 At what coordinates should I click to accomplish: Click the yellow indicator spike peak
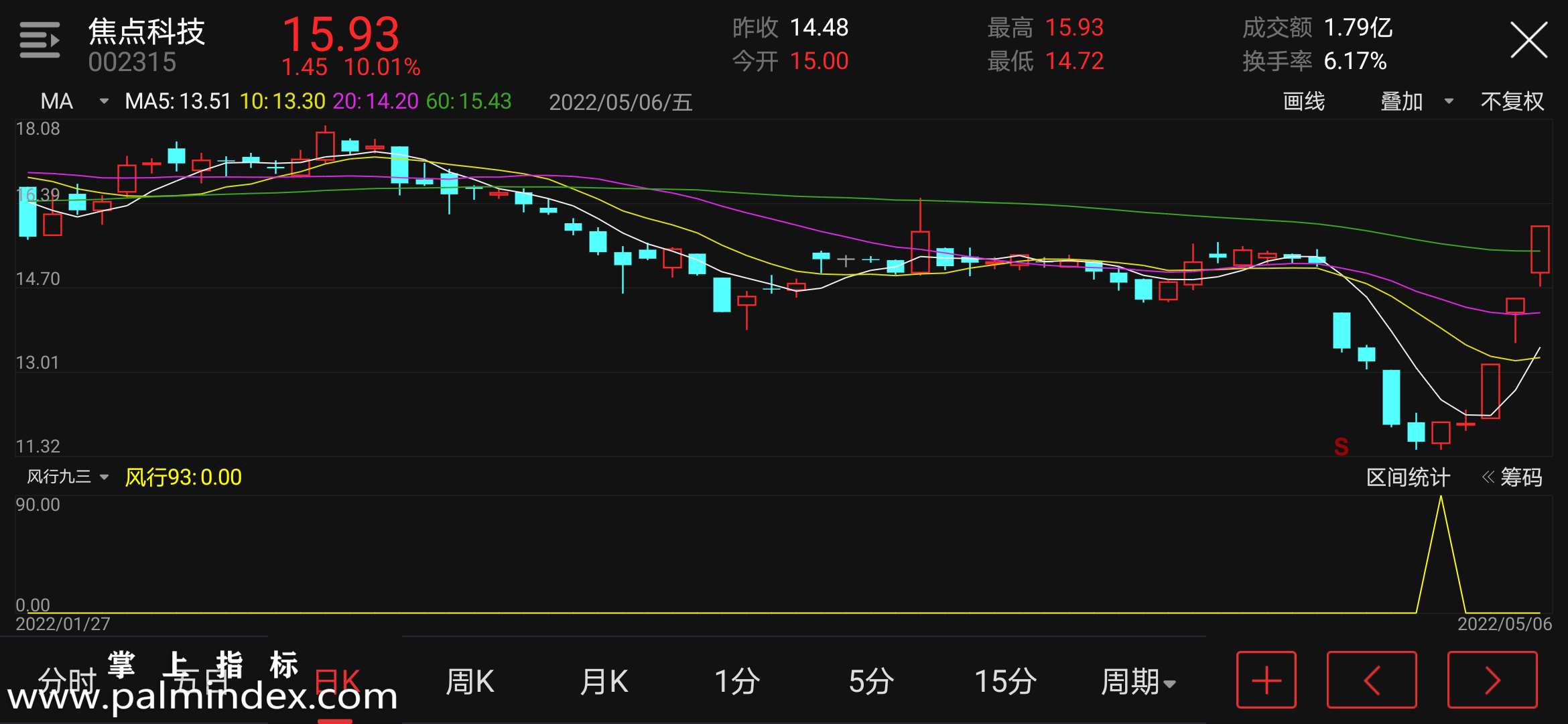(x=1441, y=498)
